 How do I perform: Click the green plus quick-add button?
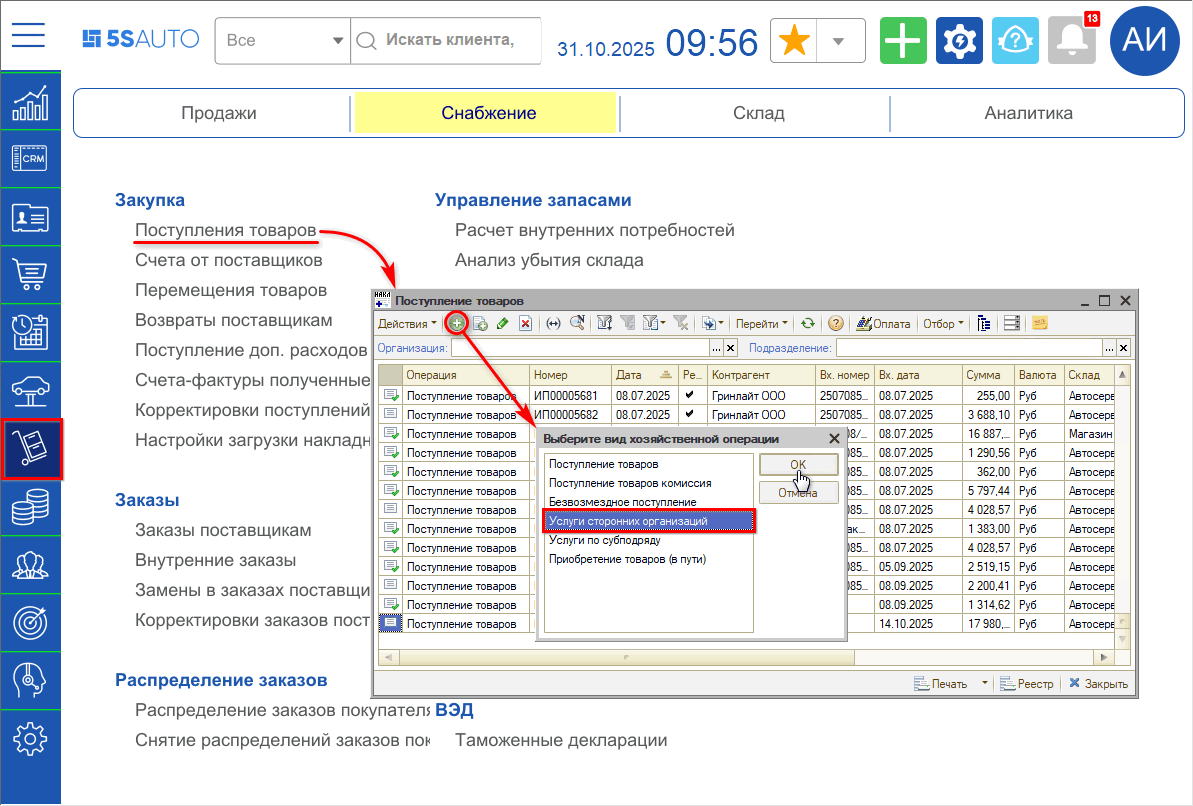903,41
